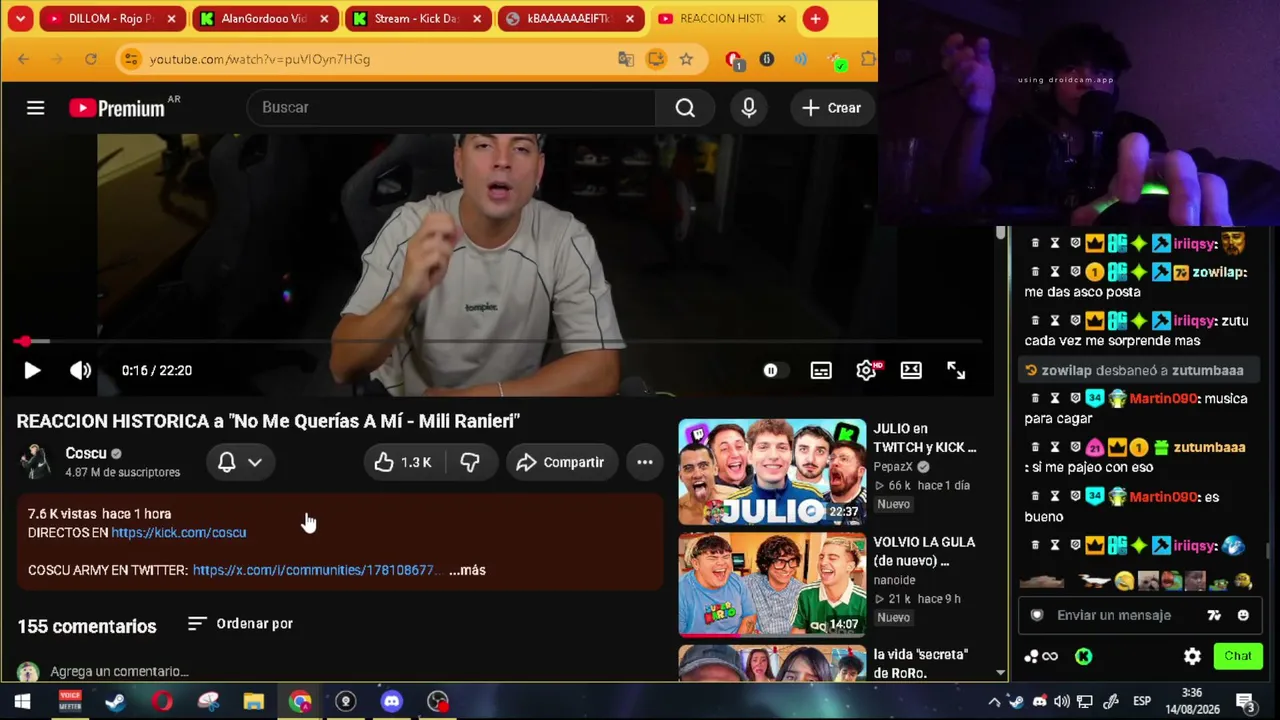
Task: Open the emoji picker in chat
Action: 1243,615
